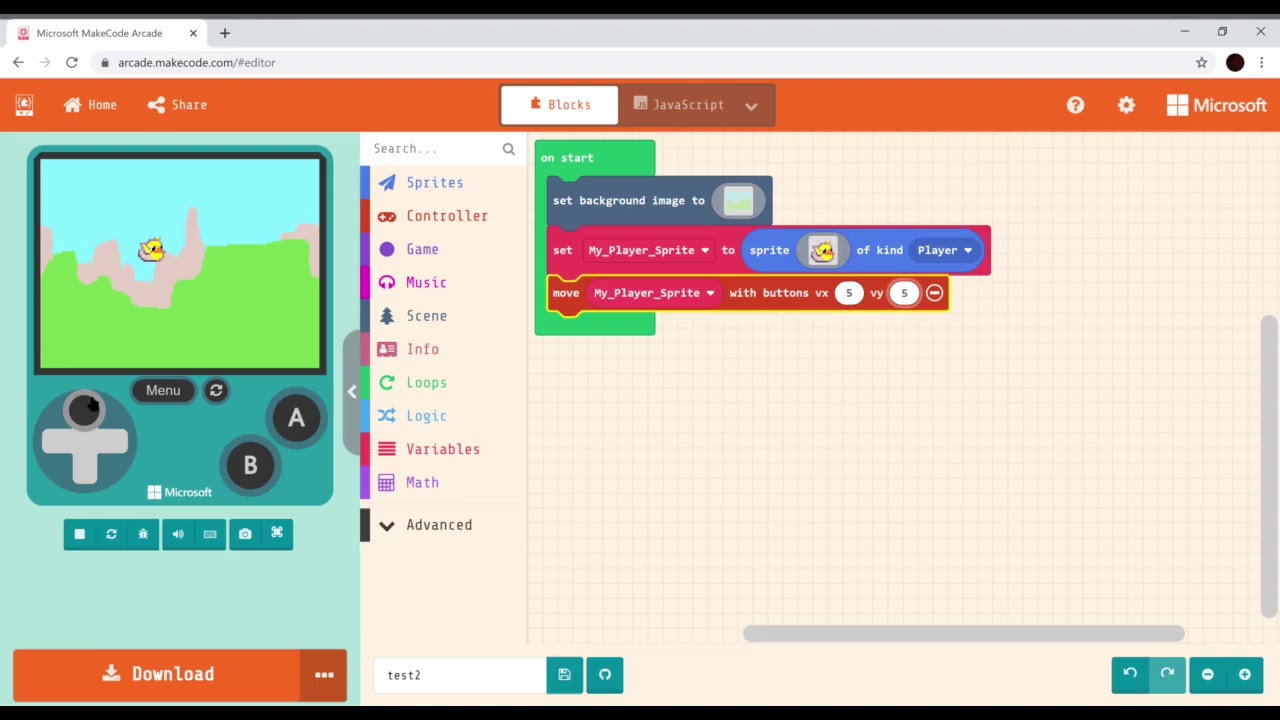Switch to the Blocks tab
Image resolution: width=1280 pixels, height=720 pixels.
point(560,105)
